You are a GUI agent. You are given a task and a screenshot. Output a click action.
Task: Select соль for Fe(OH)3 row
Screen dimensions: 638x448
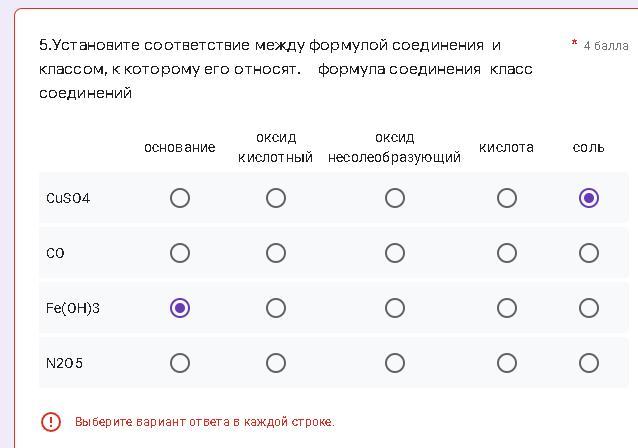pos(589,308)
